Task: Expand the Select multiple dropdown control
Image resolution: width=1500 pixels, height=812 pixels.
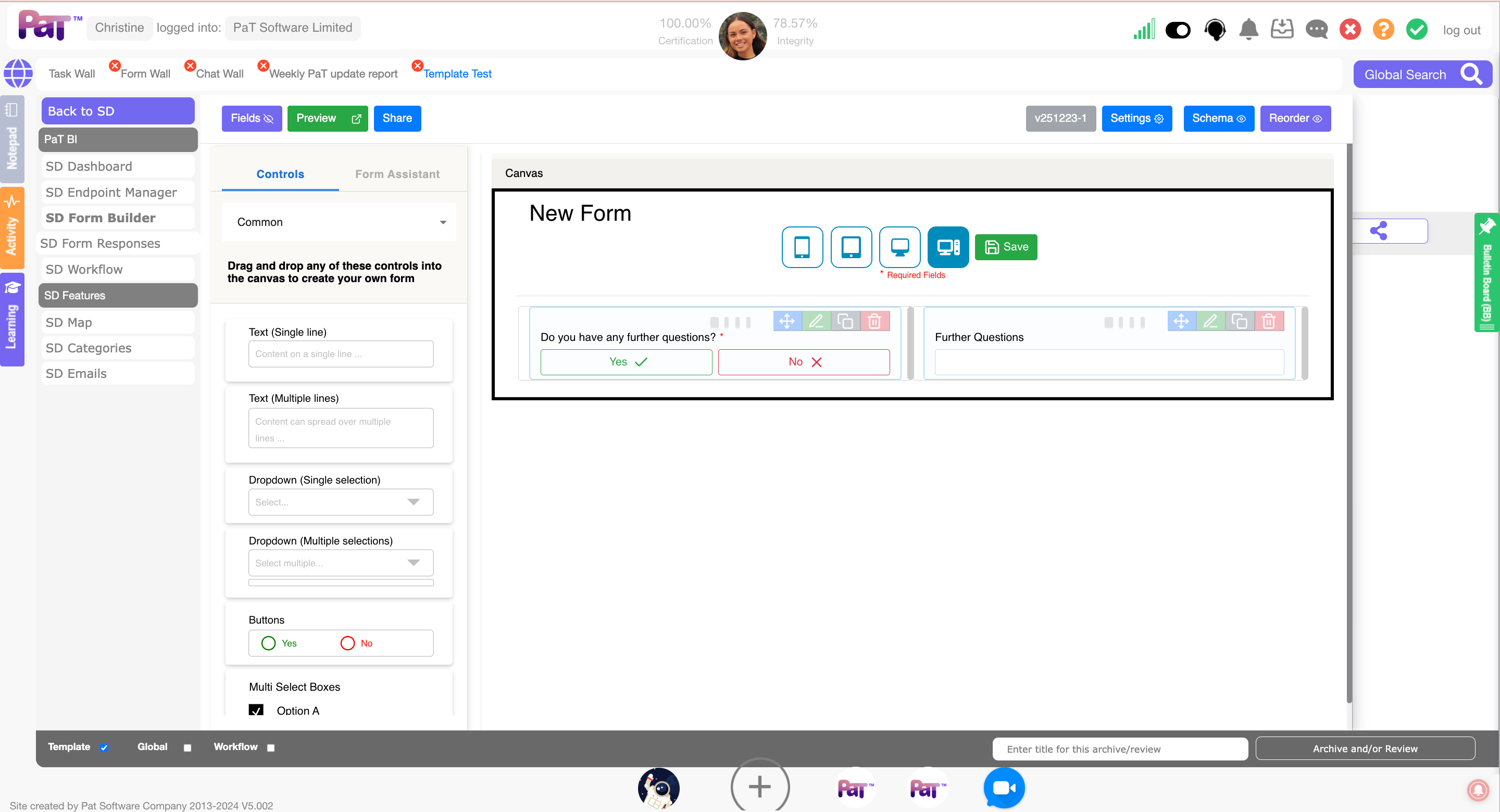Action: 341,562
